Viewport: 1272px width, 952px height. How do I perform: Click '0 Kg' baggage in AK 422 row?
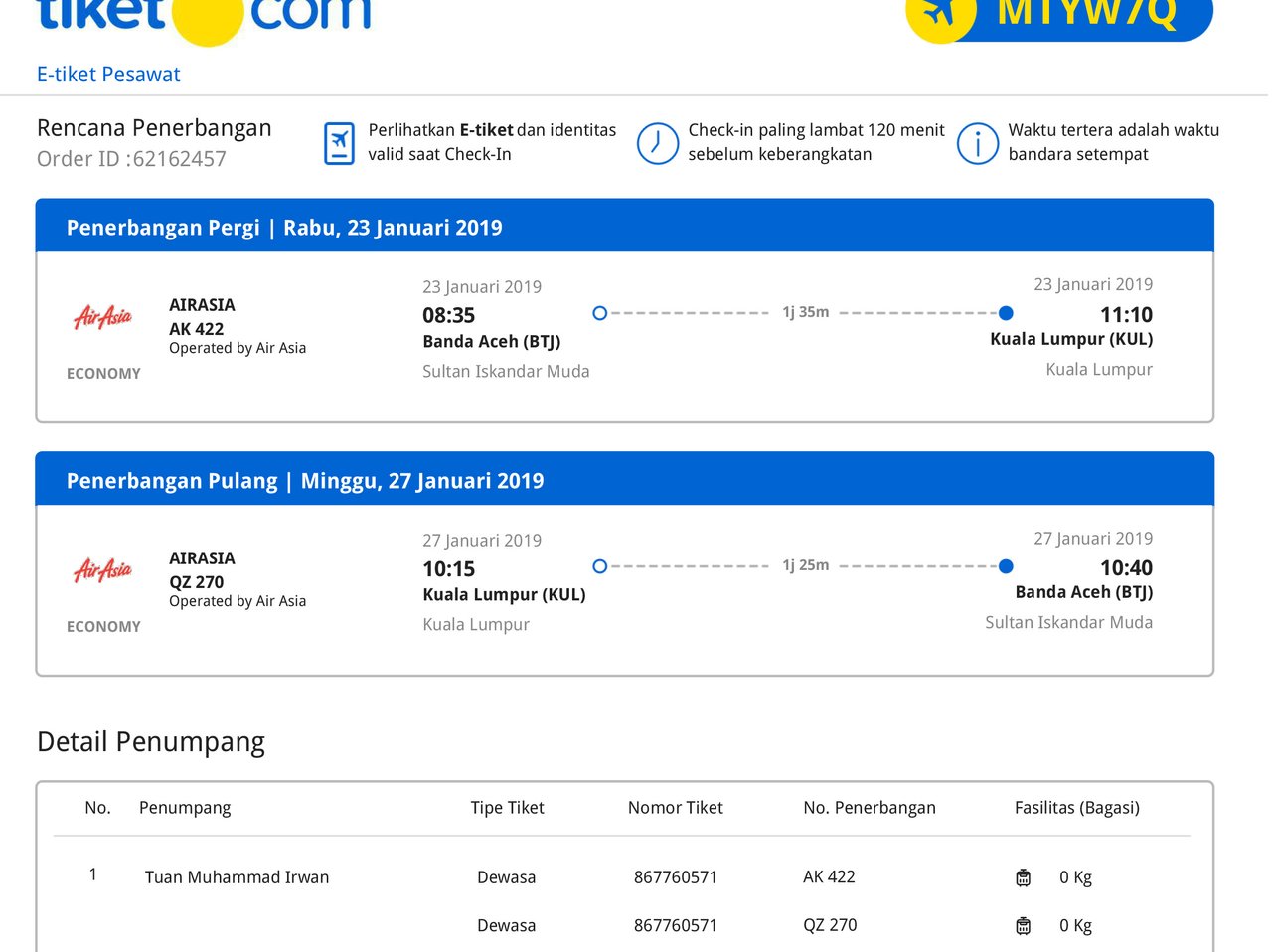1075,877
